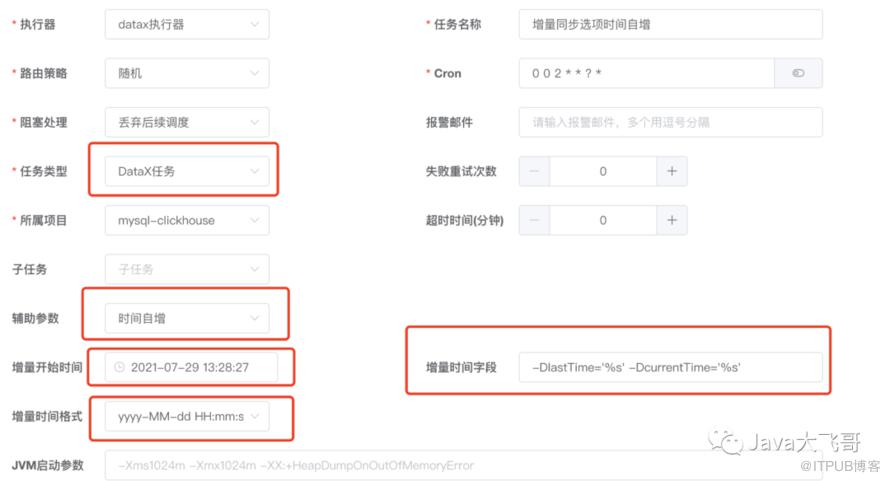890x481 pixels.
Task: Click the 增量开始时间 date picker field
Action: tap(191, 367)
